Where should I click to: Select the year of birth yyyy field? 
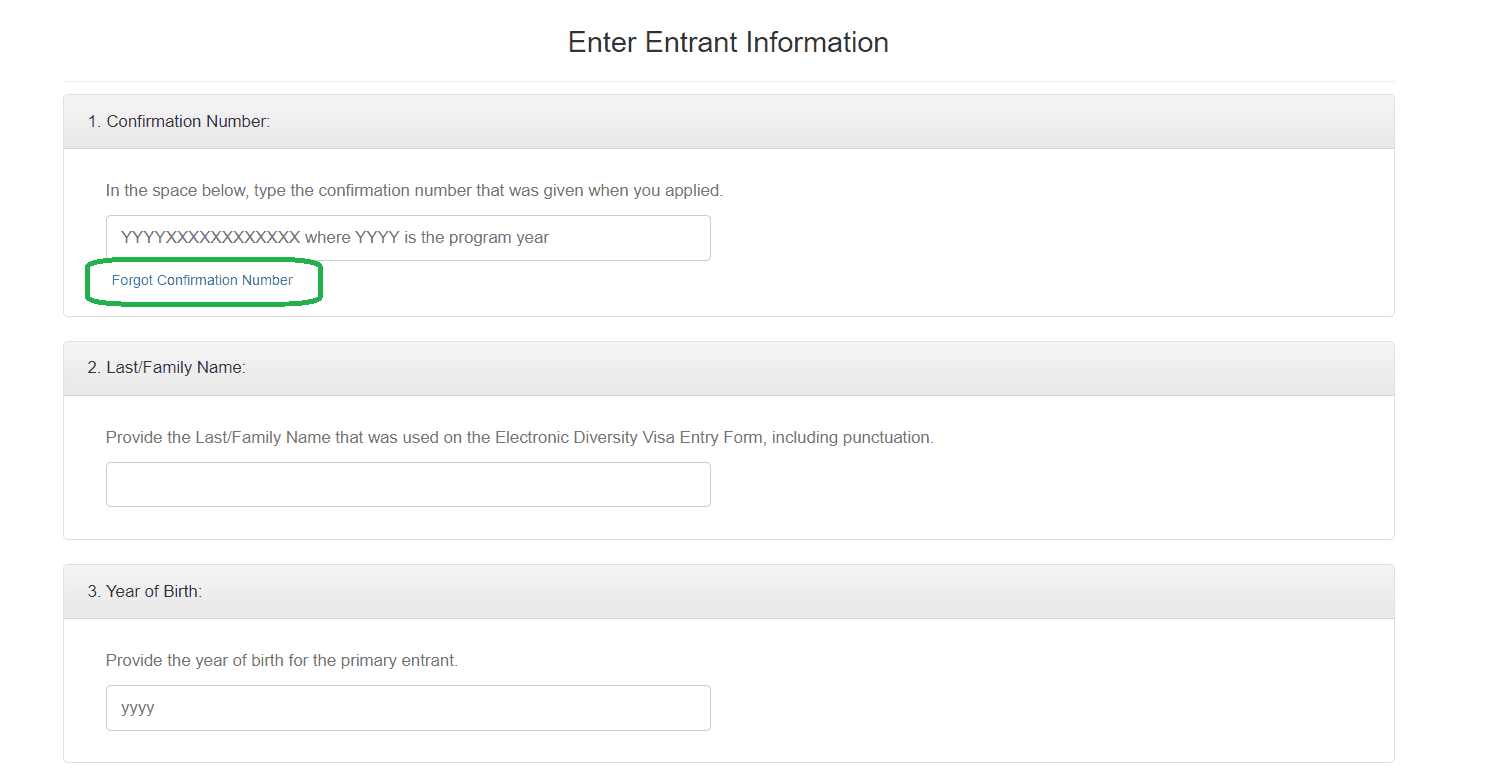tap(408, 708)
